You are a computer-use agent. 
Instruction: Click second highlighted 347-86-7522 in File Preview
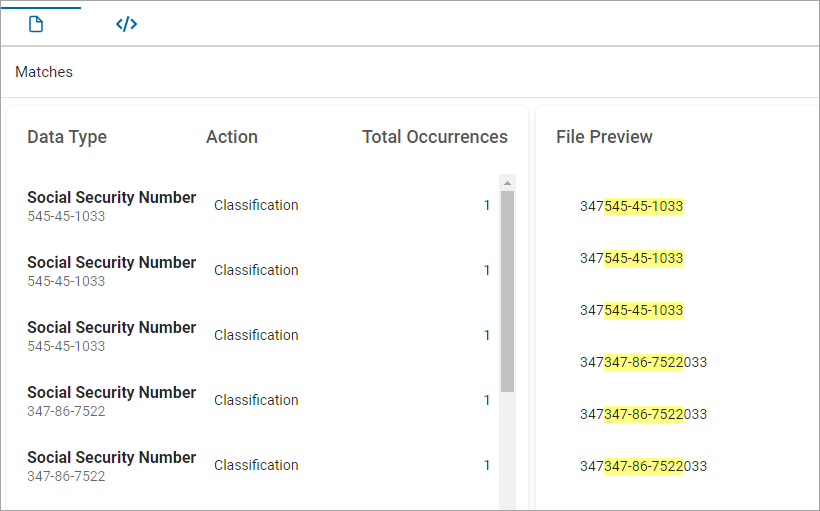click(643, 414)
